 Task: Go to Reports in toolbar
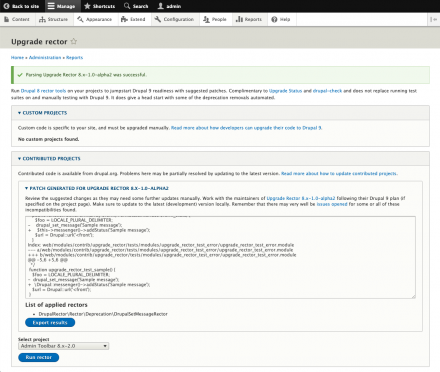[x=249, y=19]
